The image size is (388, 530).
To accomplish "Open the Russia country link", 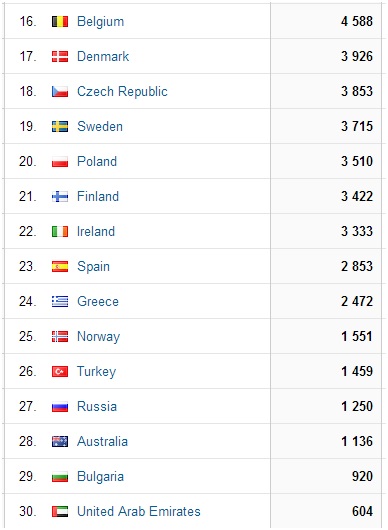I will tap(97, 406).
